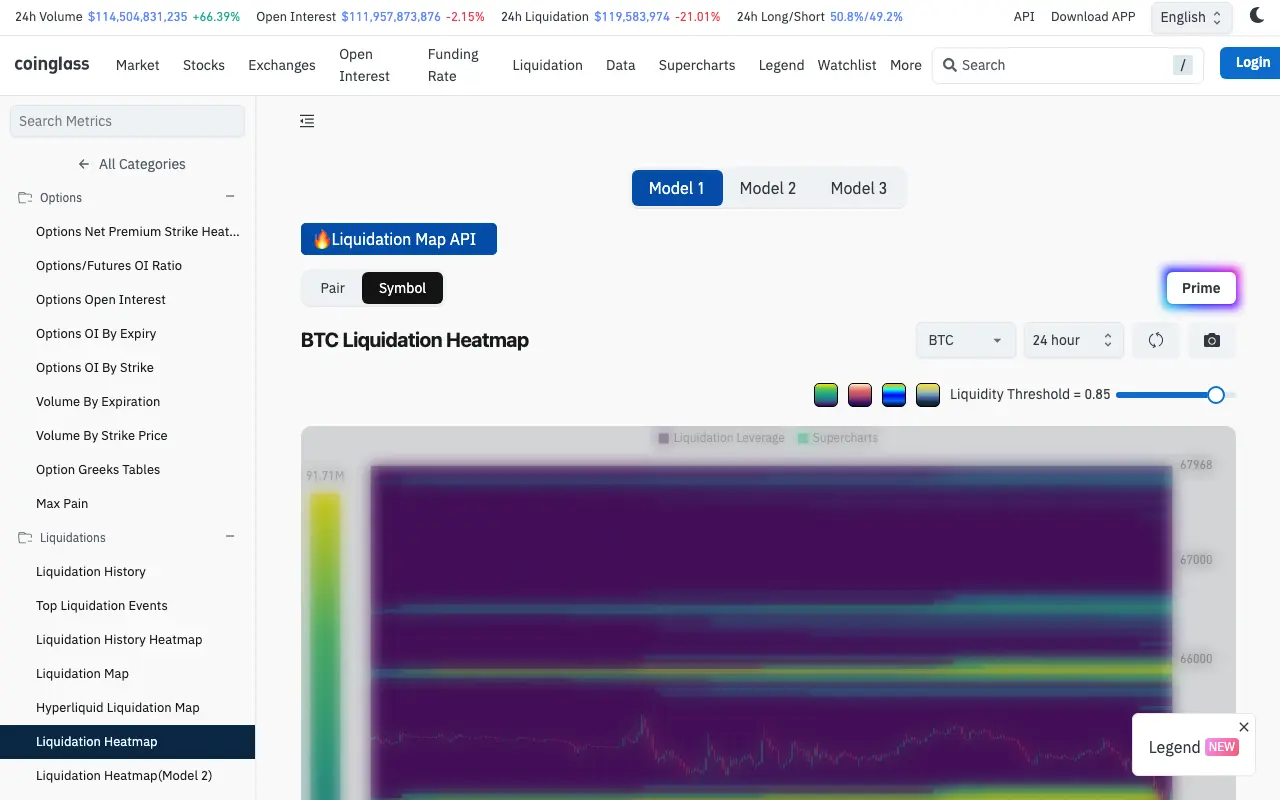Select the Model 2 tab
1280x800 pixels.
[768, 188]
